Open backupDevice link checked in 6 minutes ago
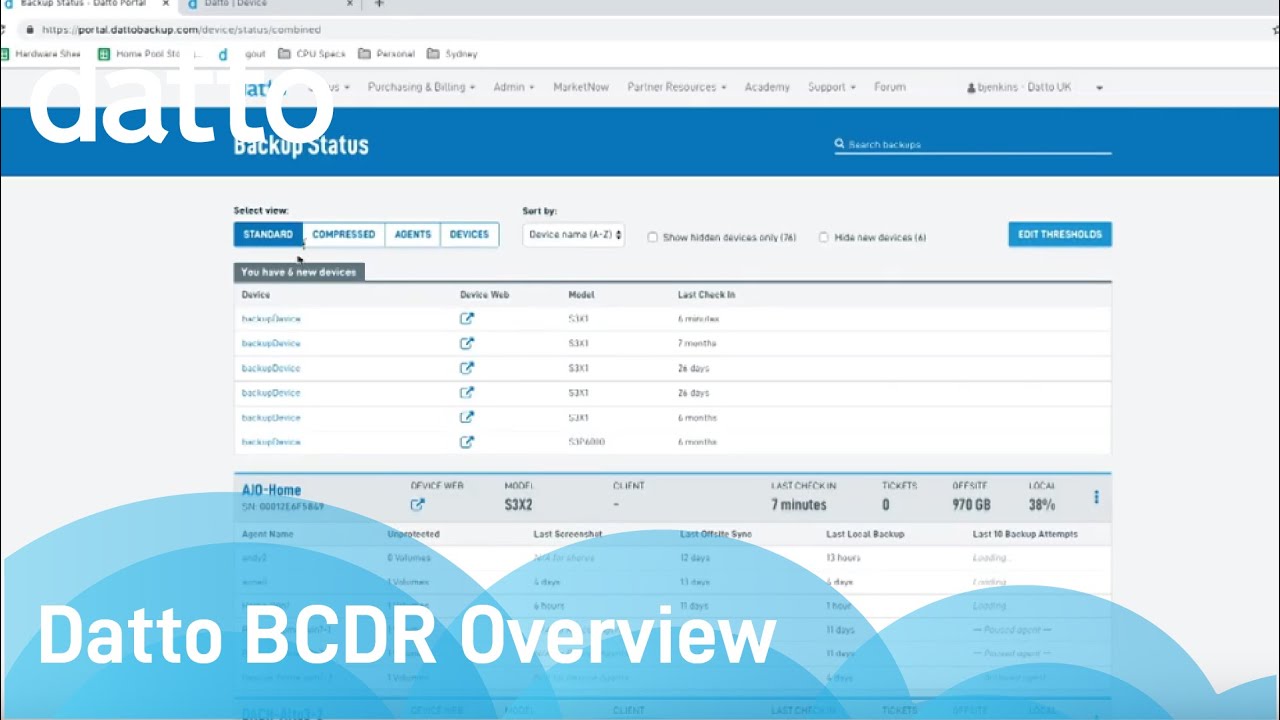Image resolution: width=1280 pixels, height=720 pixels. pyautogui.click(x=271, y=319)
